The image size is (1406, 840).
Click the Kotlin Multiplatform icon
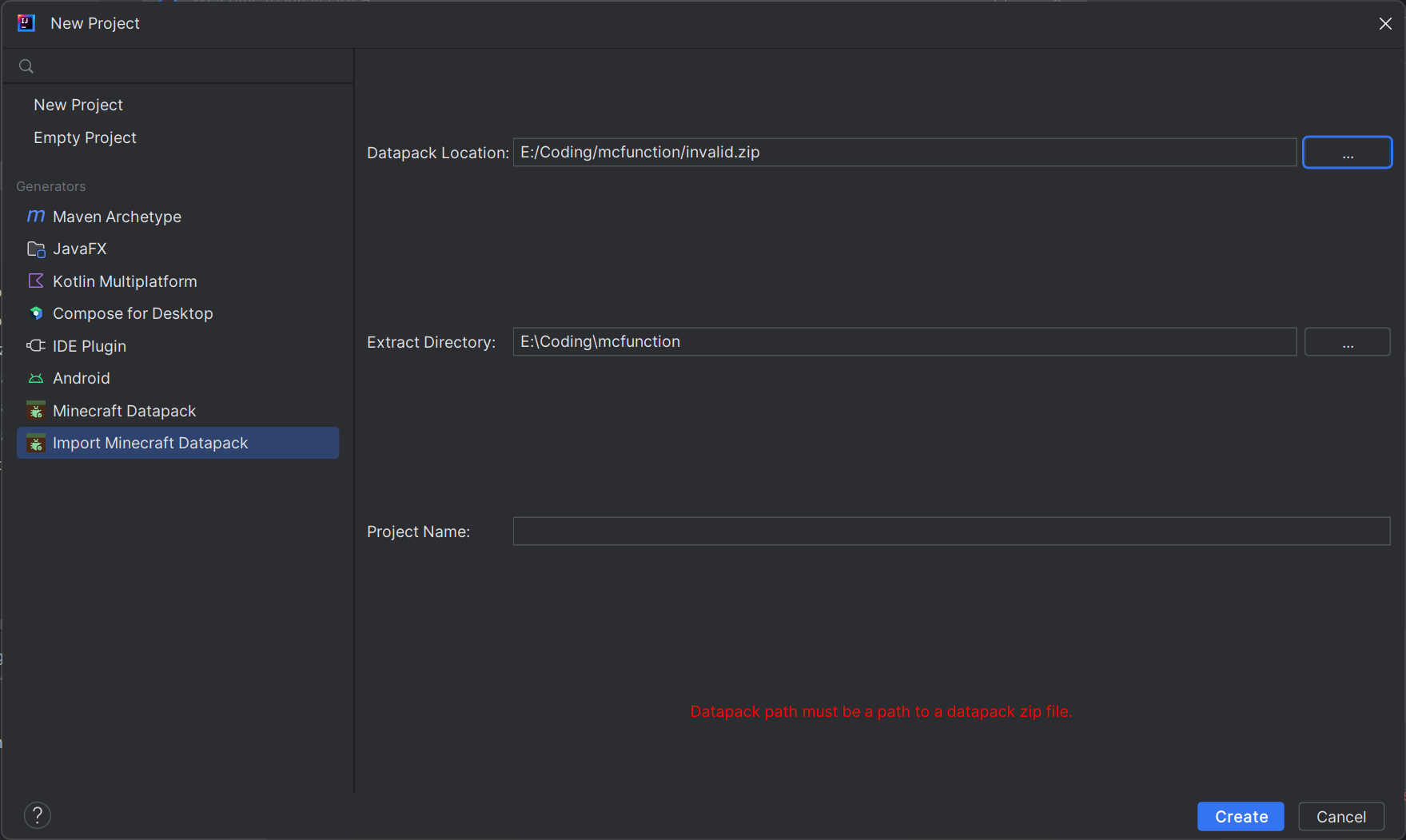pyautogui.click(x=36, y=281)
